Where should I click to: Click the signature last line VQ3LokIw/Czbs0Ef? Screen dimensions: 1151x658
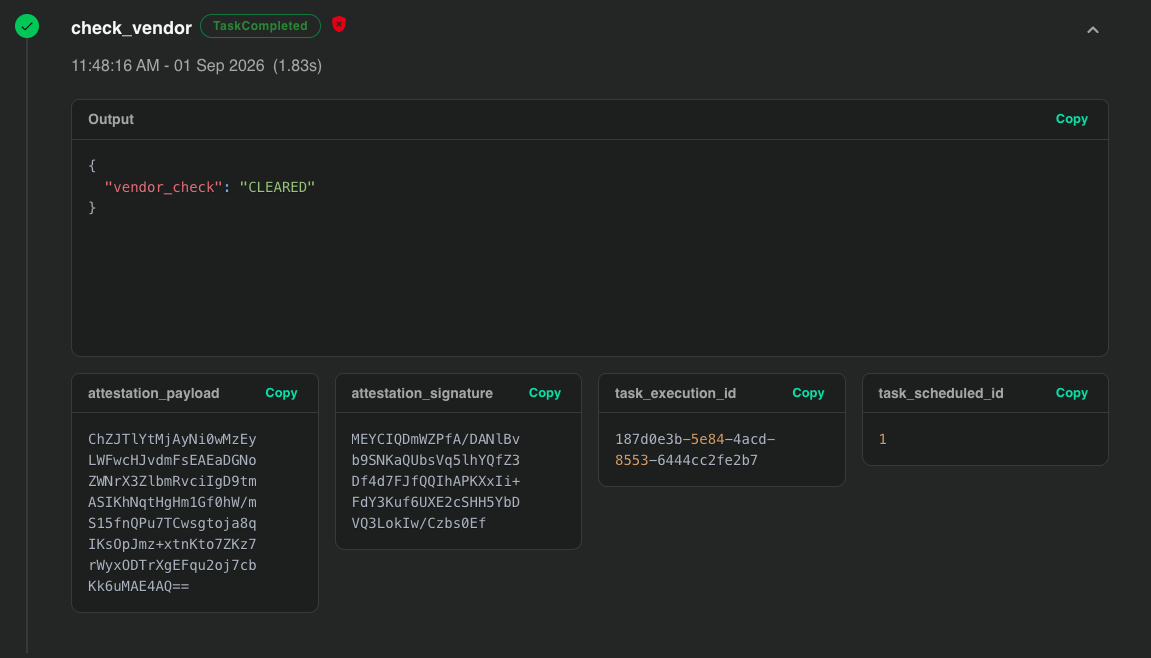tap(418, 523)
